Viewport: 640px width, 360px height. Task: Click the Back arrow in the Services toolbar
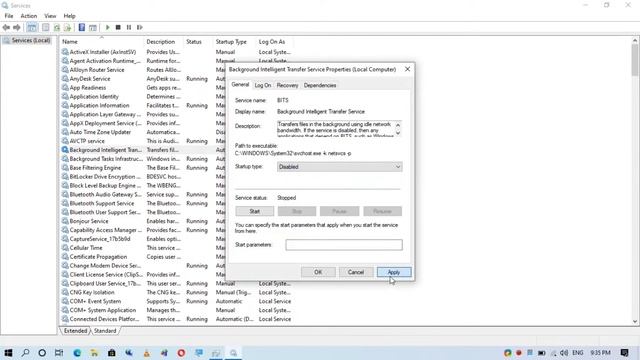pyautogui.click(x=6, y=27)
